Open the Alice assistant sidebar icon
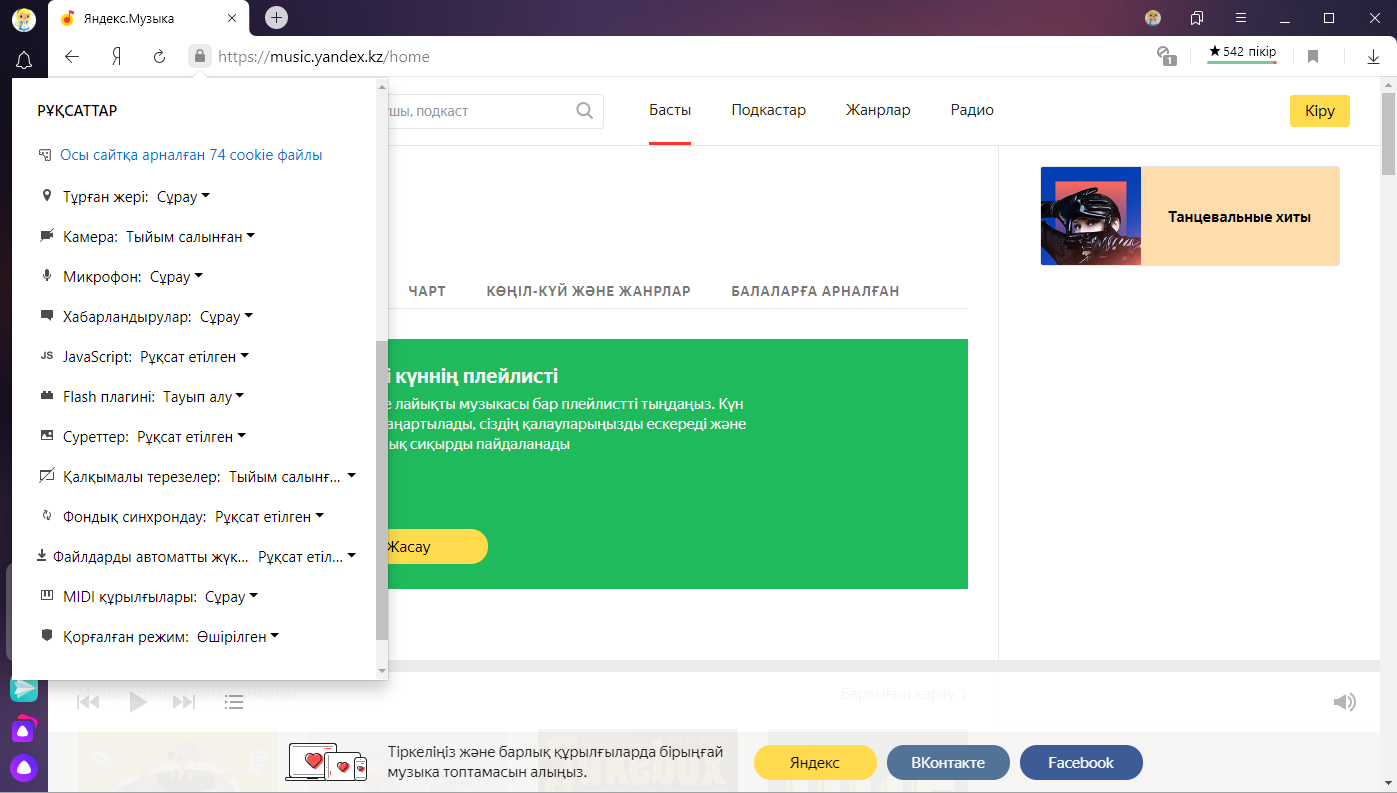 tap(24, 768)
